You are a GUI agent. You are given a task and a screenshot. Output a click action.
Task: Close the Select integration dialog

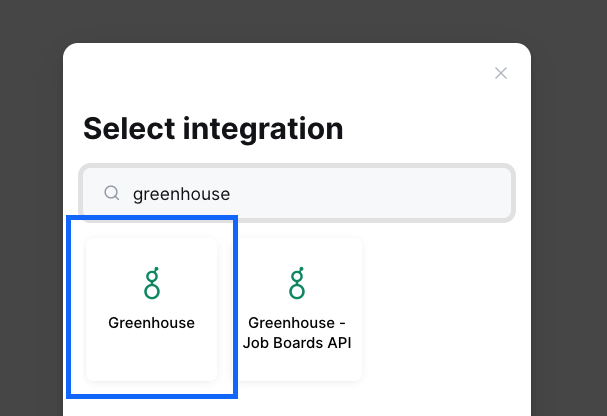tap(501, 73)
